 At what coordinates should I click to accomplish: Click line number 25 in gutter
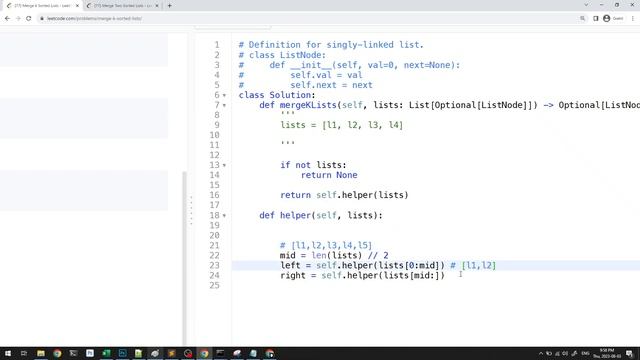(x=215, y=285)
